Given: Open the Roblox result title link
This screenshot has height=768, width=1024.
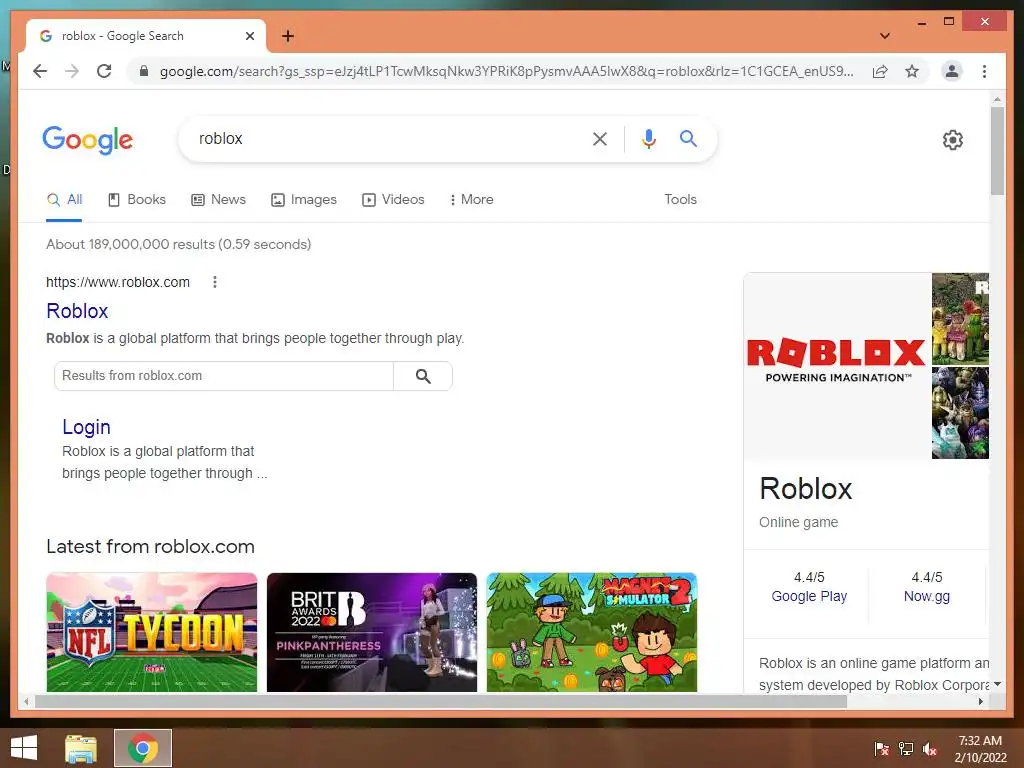Looking at the screenshot, I should click(77, 311).
